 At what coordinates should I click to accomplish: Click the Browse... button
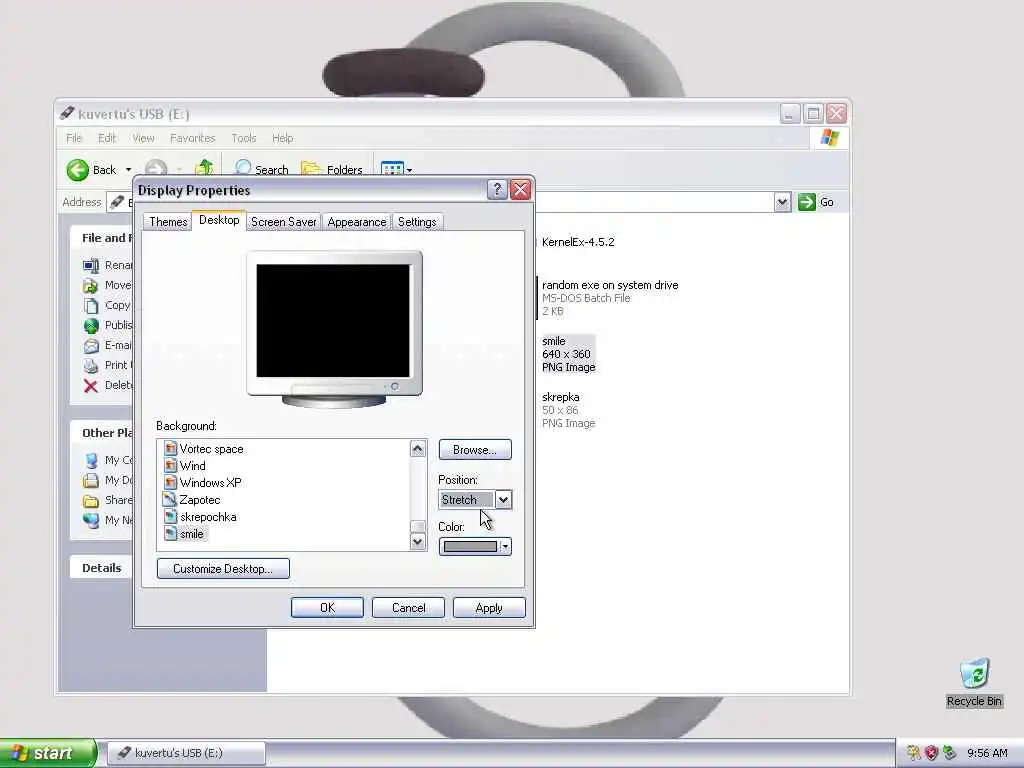[x=475, y=449]
